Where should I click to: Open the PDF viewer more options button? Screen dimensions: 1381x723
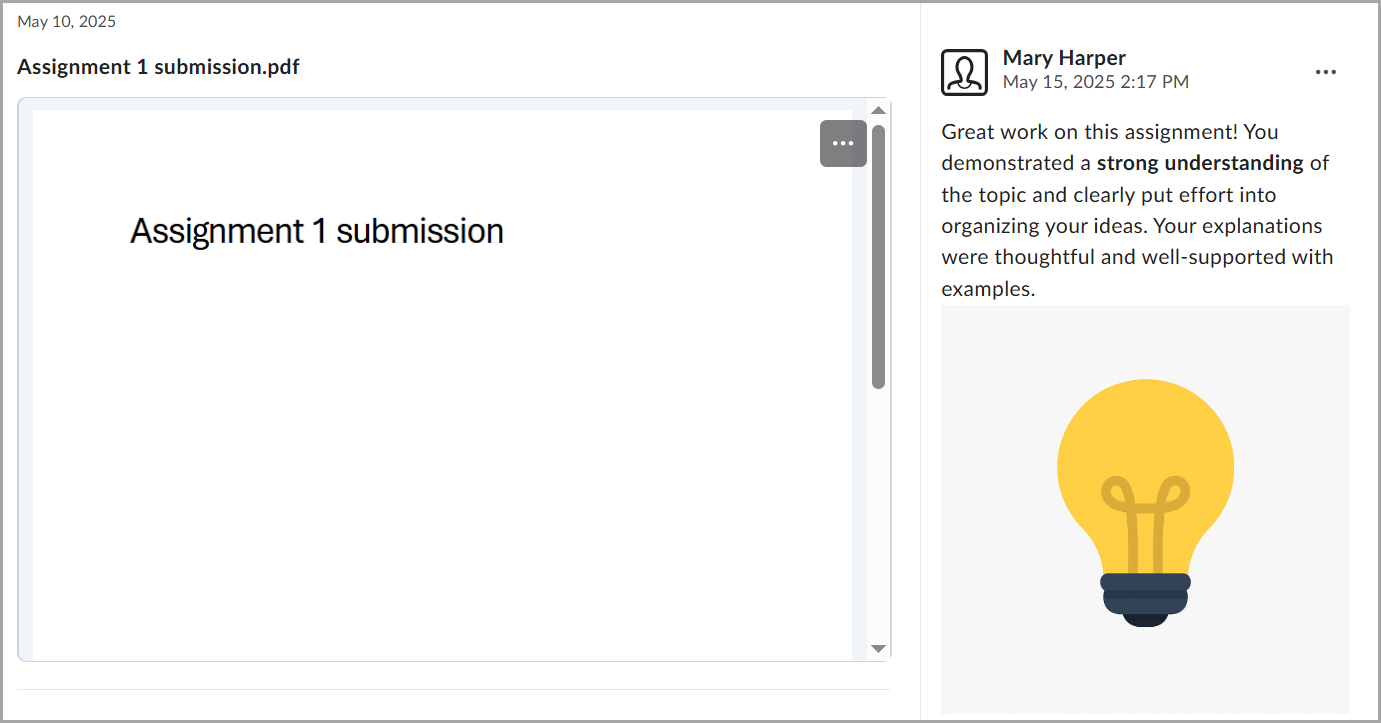pyautogui.click(x=843, y=143)
